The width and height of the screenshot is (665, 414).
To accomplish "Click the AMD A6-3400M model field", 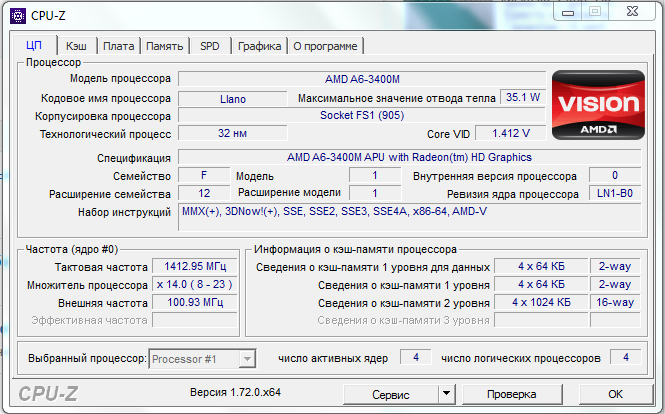I will 362,79.
